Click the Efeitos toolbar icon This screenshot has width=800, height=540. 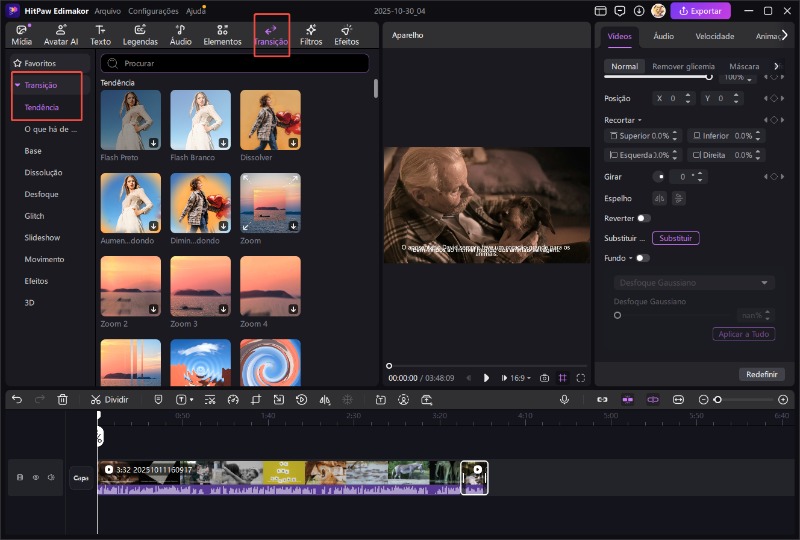click(x=346, y=35)
